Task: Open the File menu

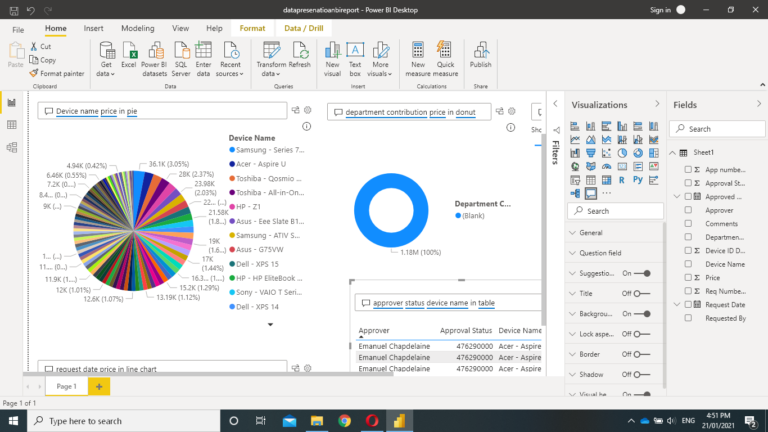Action: (x=18, y=29)
